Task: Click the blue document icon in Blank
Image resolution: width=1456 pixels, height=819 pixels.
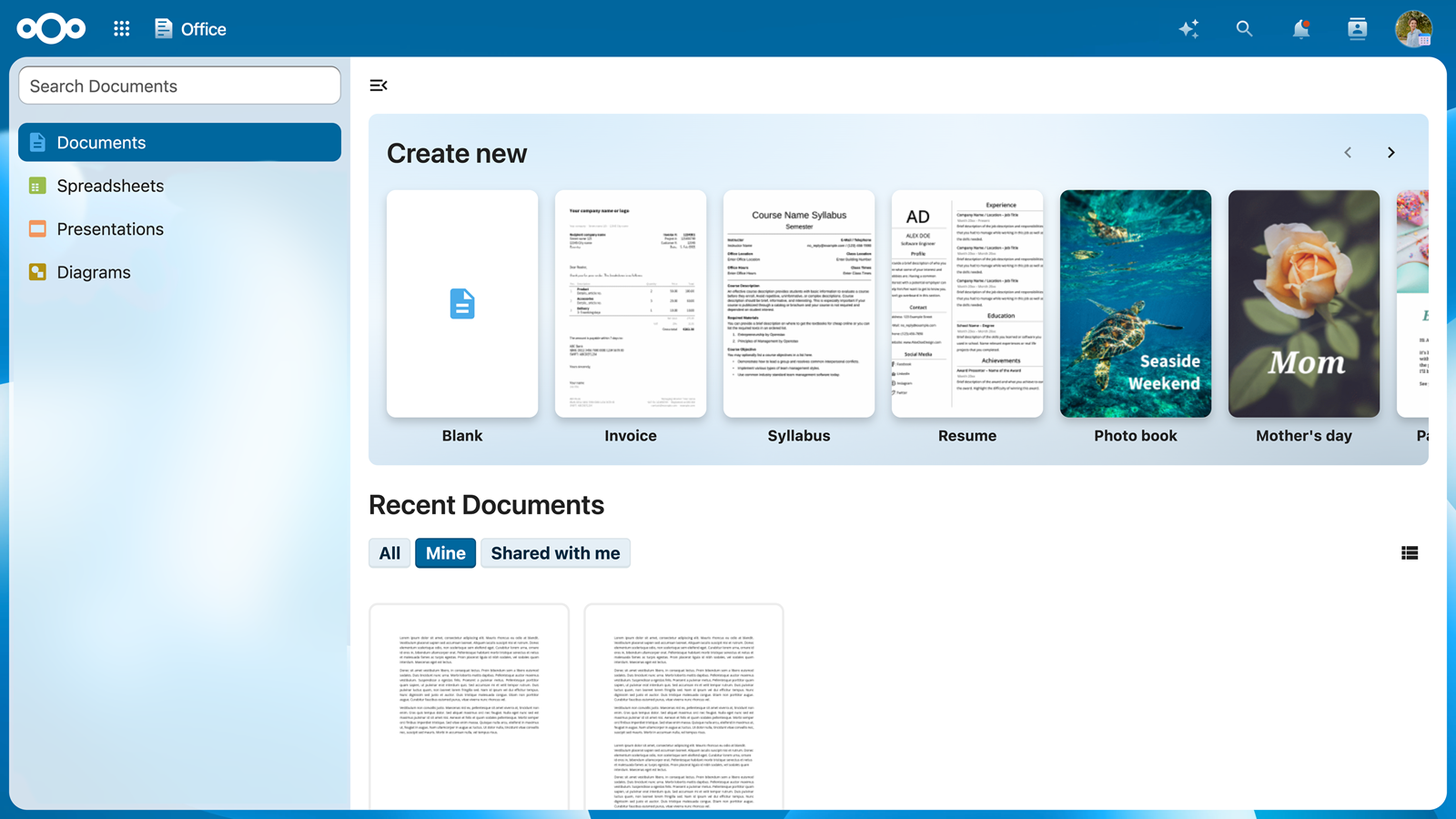Action: coord(462,304)
